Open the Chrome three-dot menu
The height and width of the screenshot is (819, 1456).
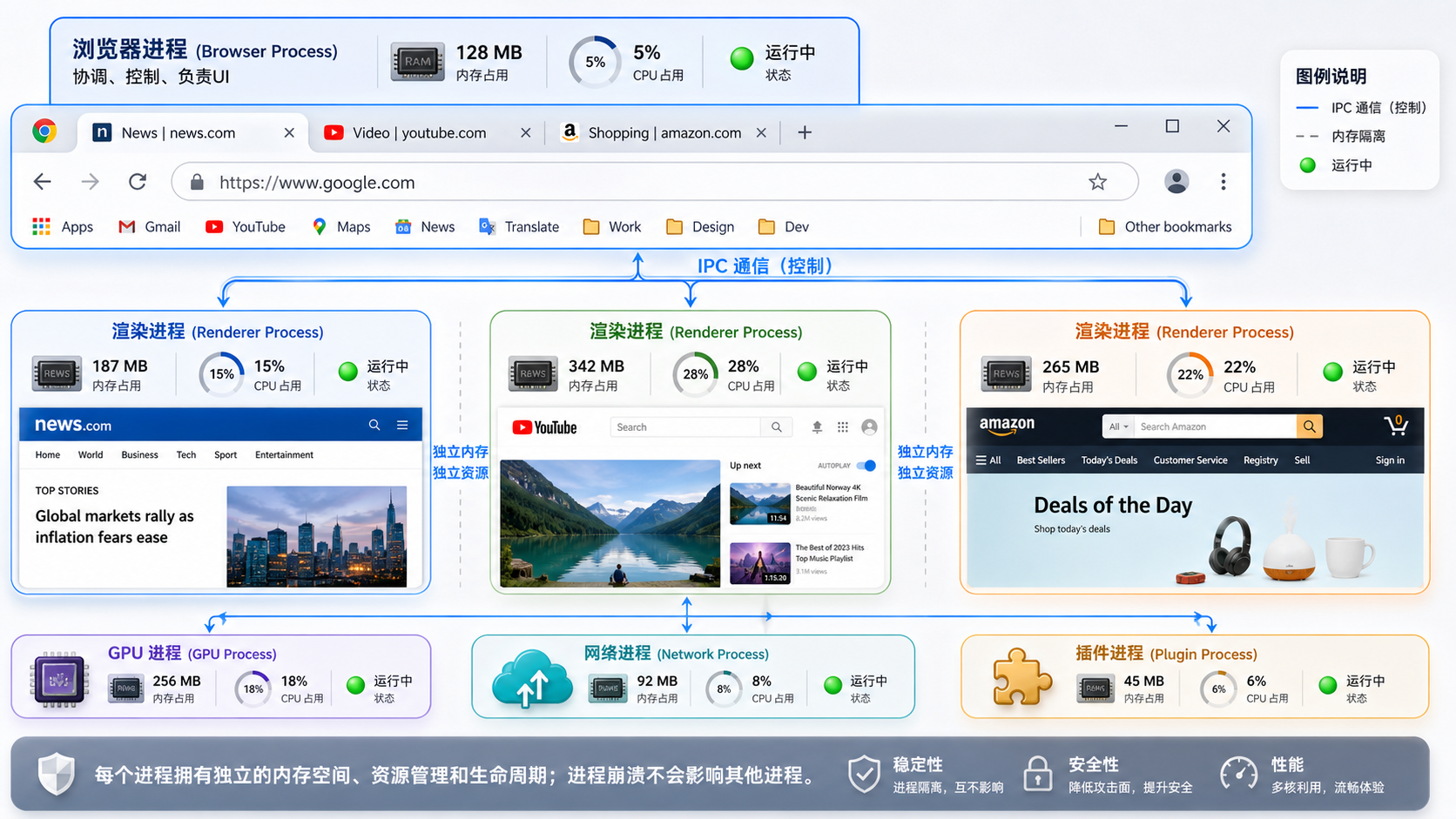pos(1223,181)
